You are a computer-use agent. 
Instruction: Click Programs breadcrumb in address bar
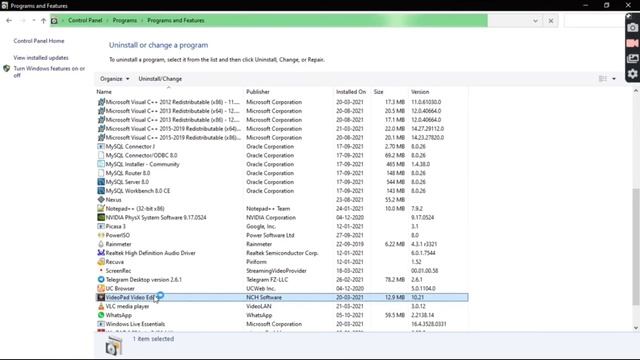(x=124, y=20)
